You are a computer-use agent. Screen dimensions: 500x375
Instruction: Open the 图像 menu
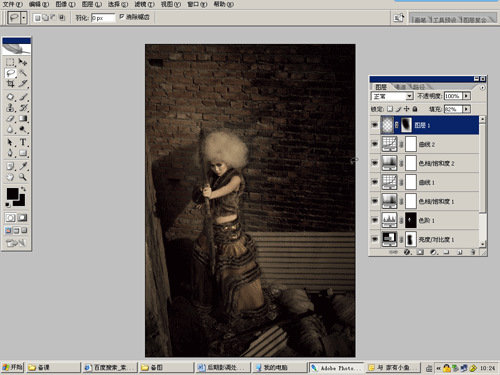tap(65, 4)
